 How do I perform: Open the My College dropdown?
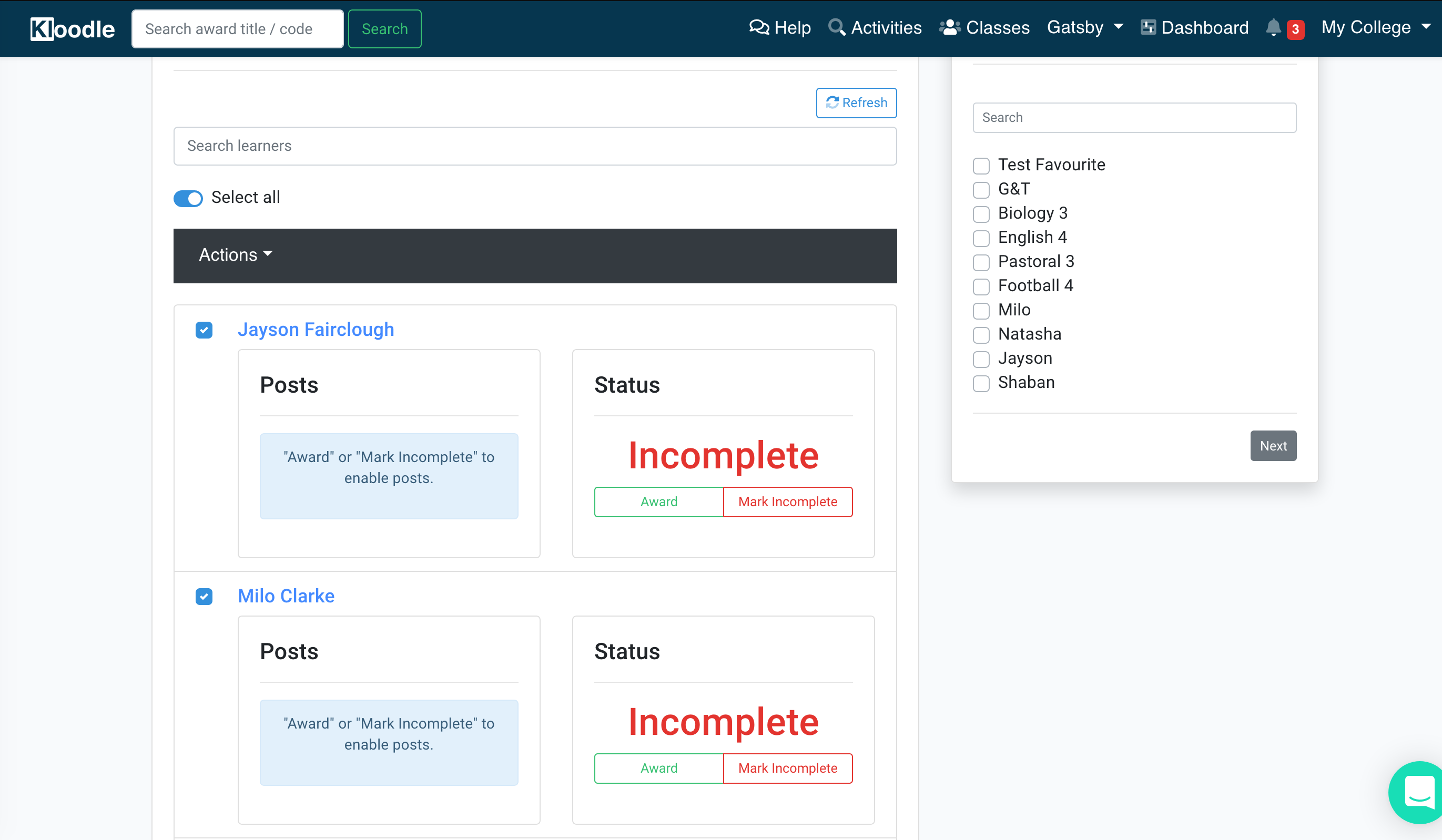point(1376,27)
